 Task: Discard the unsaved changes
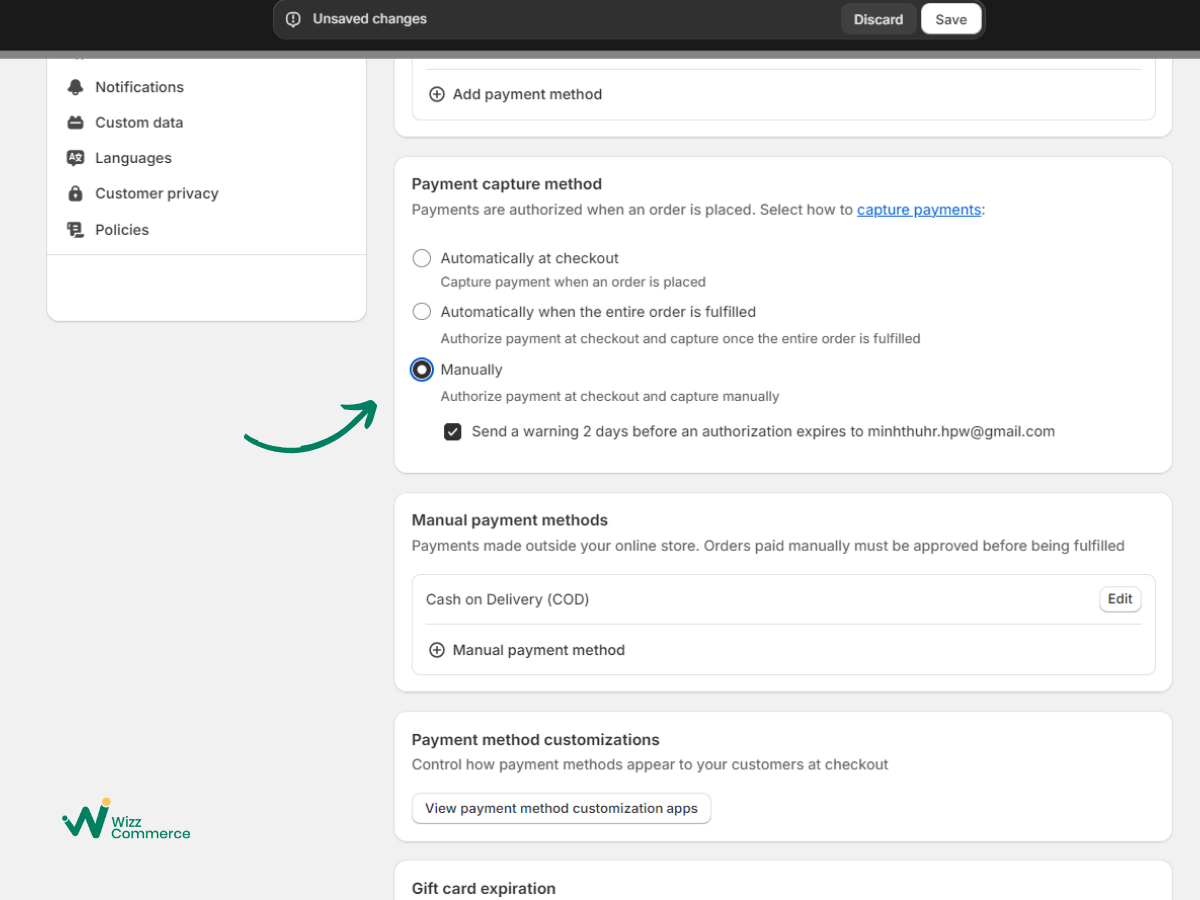[x=878, y=20]
